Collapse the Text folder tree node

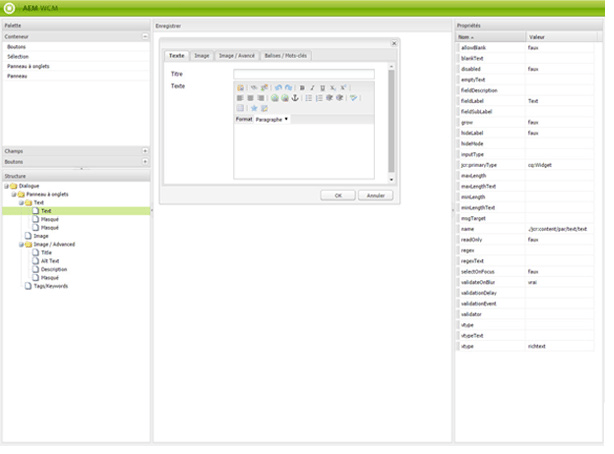pos(21,203)
